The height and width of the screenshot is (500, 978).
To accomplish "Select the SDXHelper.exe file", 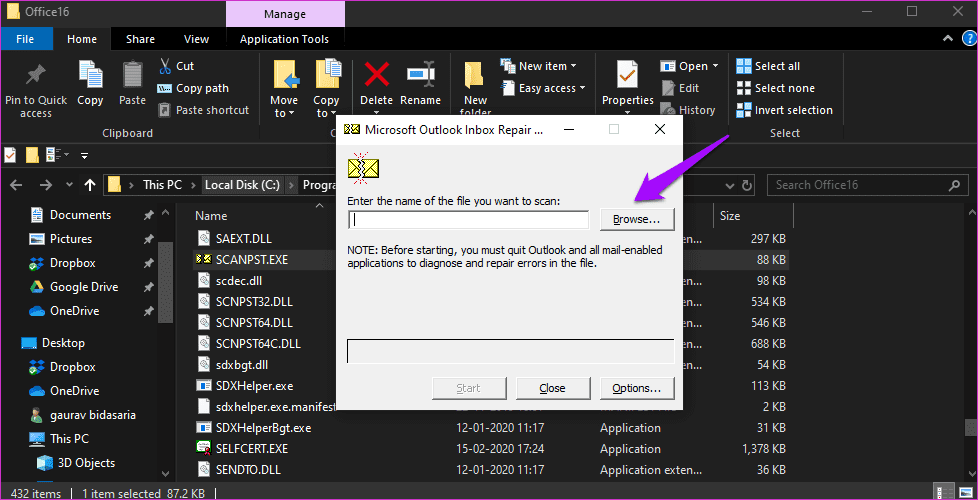I will tap(254, 385).
